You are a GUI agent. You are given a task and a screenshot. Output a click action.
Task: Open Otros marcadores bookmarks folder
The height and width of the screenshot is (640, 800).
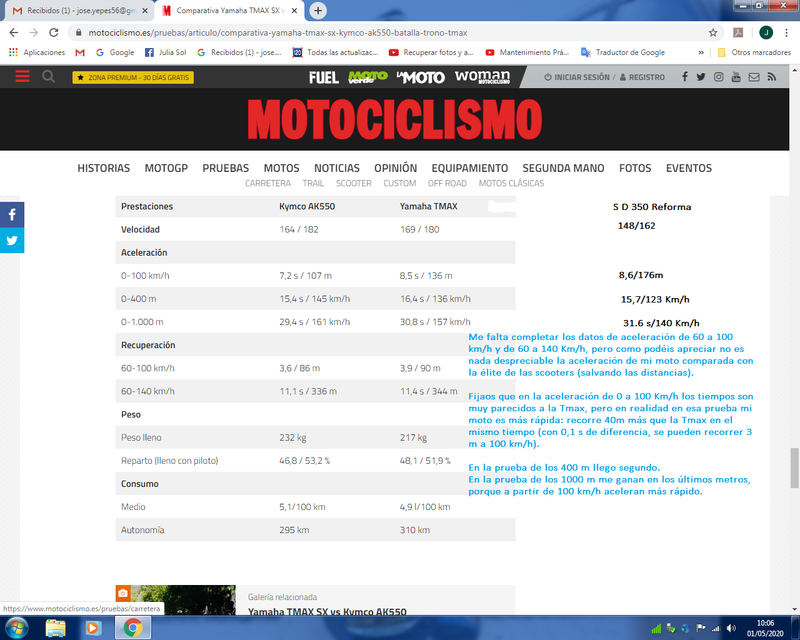point(754,52)
